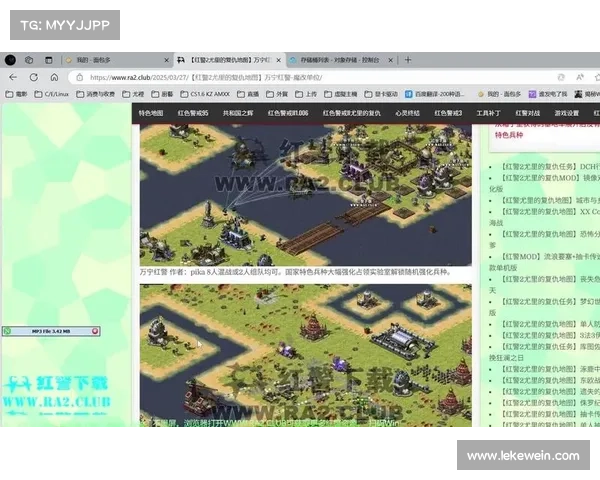The image size is (600, 480).
Task: Open the 虚拟主机 bookmark folder
Action: (x=341, y=94)
